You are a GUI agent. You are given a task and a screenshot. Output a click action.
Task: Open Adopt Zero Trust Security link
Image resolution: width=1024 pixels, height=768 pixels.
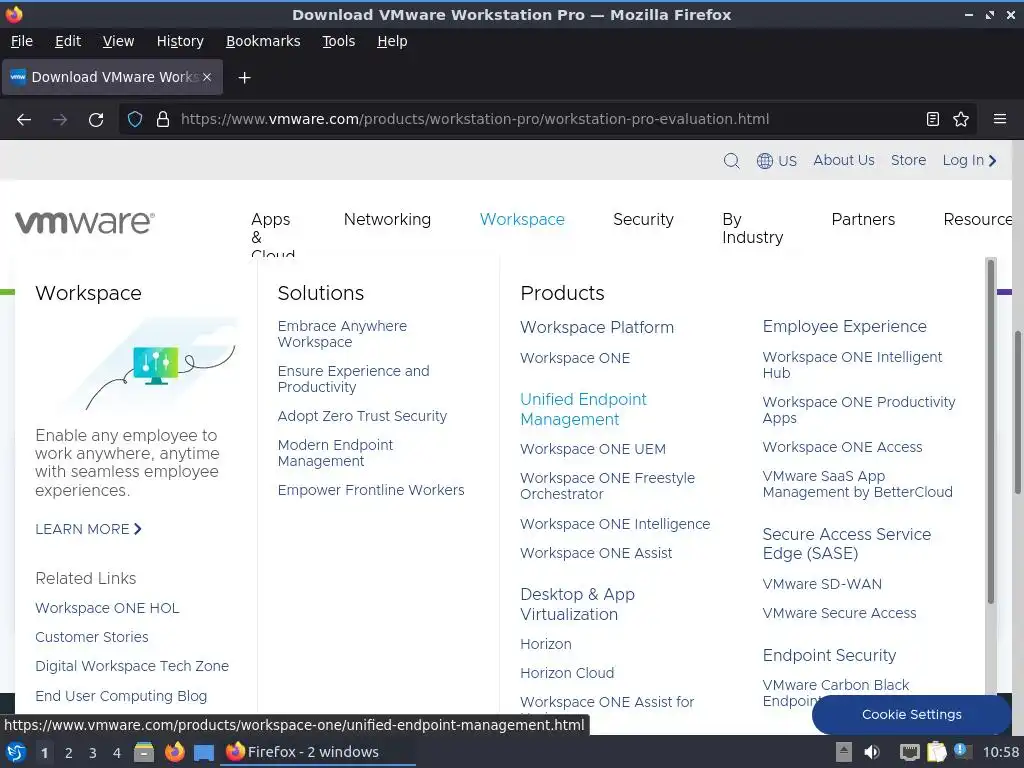pos(362,416)
